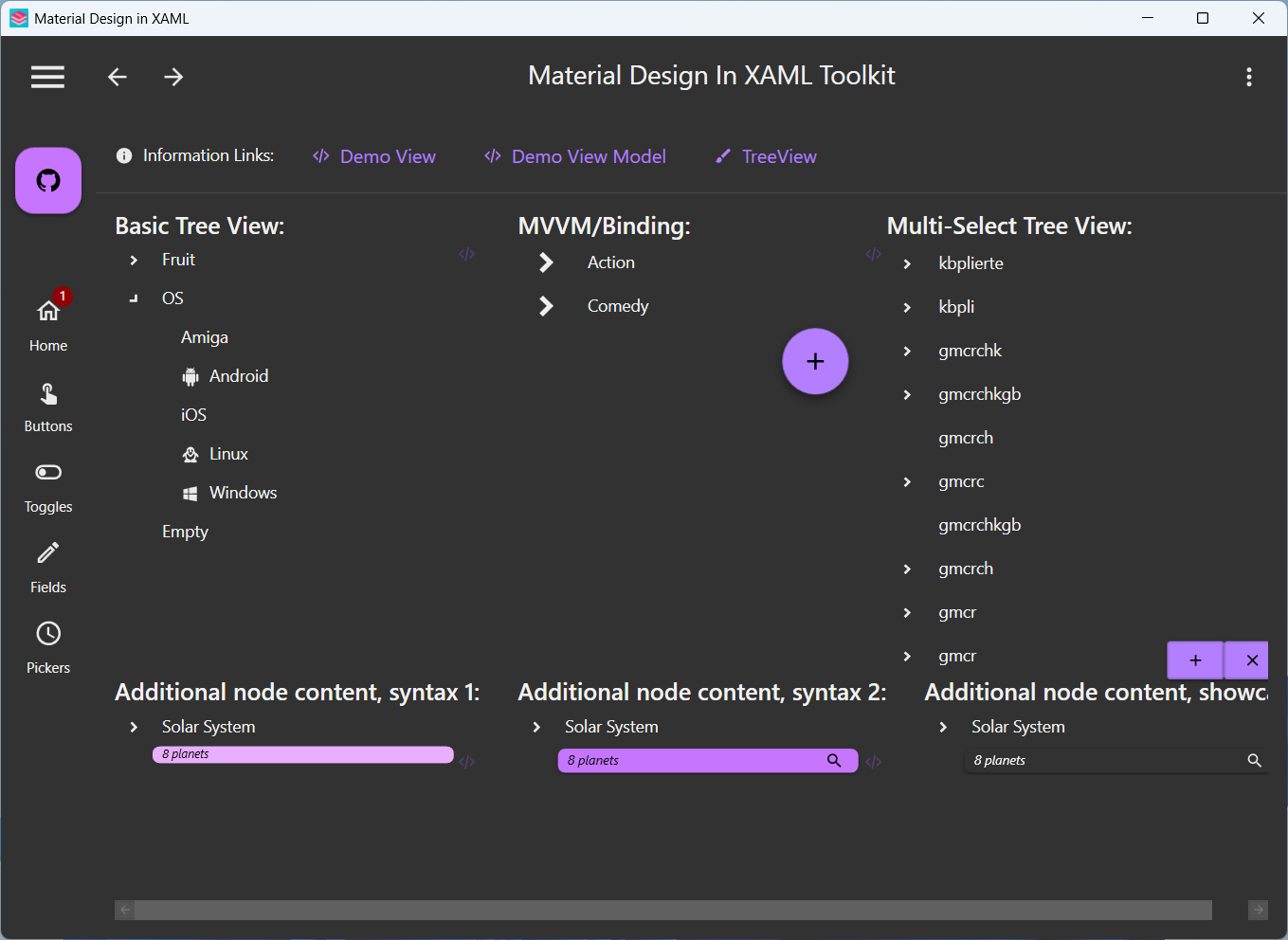The height and width of the screenshot is (940, 1288).
Task: Click the scrollbar right arrow
Action: [1258, 910]
